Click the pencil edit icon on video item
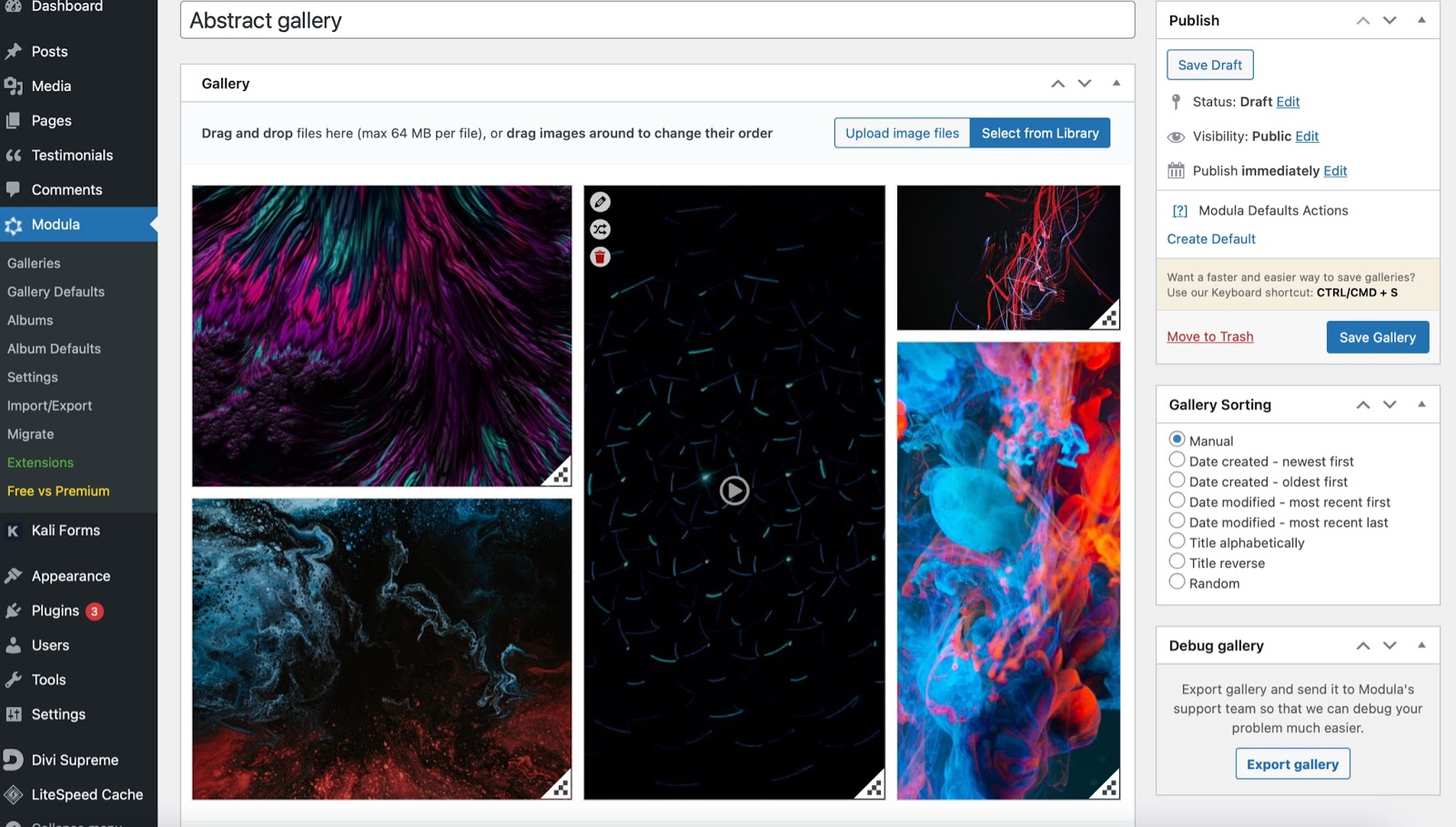 pos(600,202)
